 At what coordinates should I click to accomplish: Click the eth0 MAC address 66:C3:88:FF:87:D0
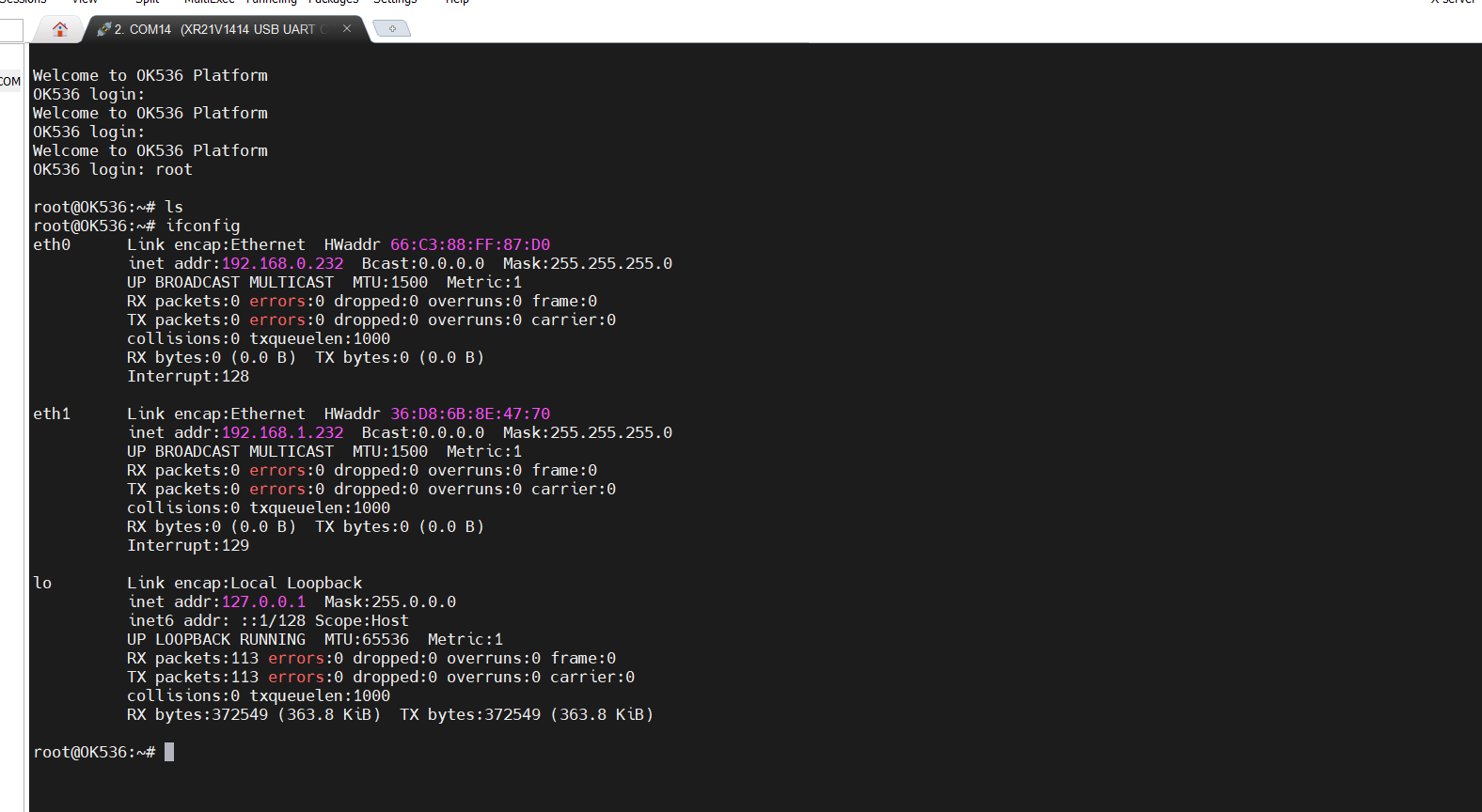[x=469, y=244]
